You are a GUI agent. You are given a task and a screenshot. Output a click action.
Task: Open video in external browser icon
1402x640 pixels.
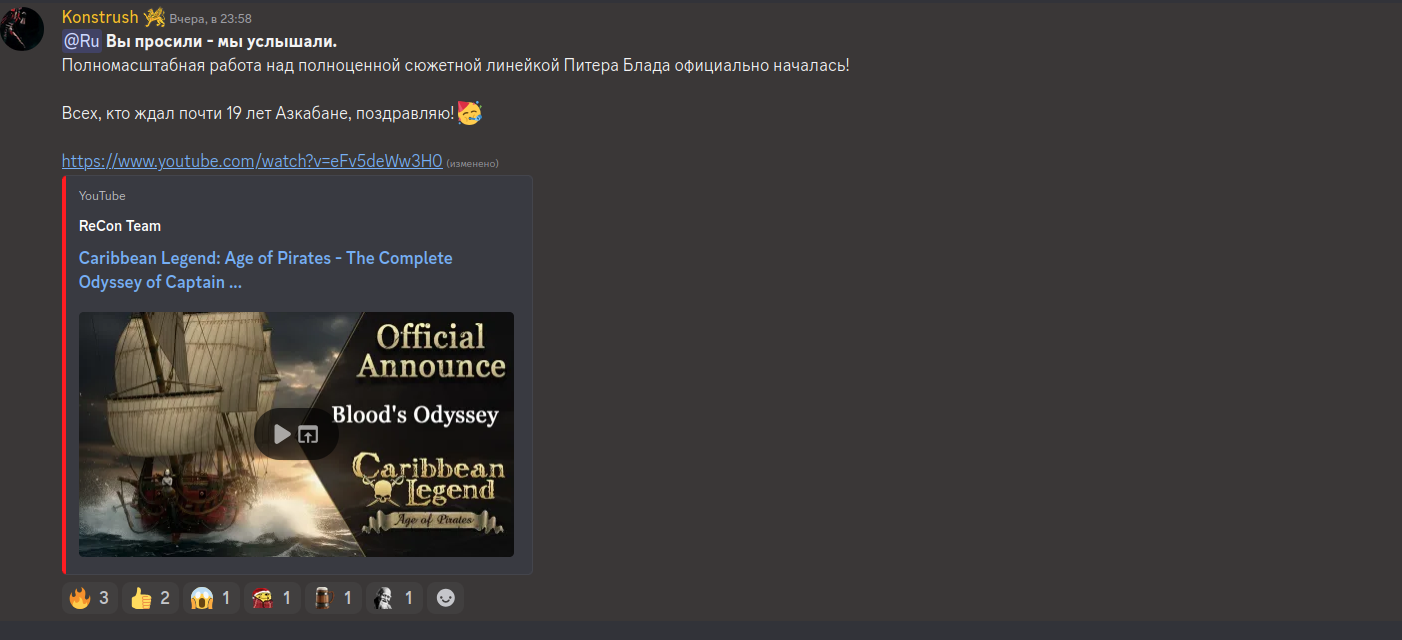[309, 434]
